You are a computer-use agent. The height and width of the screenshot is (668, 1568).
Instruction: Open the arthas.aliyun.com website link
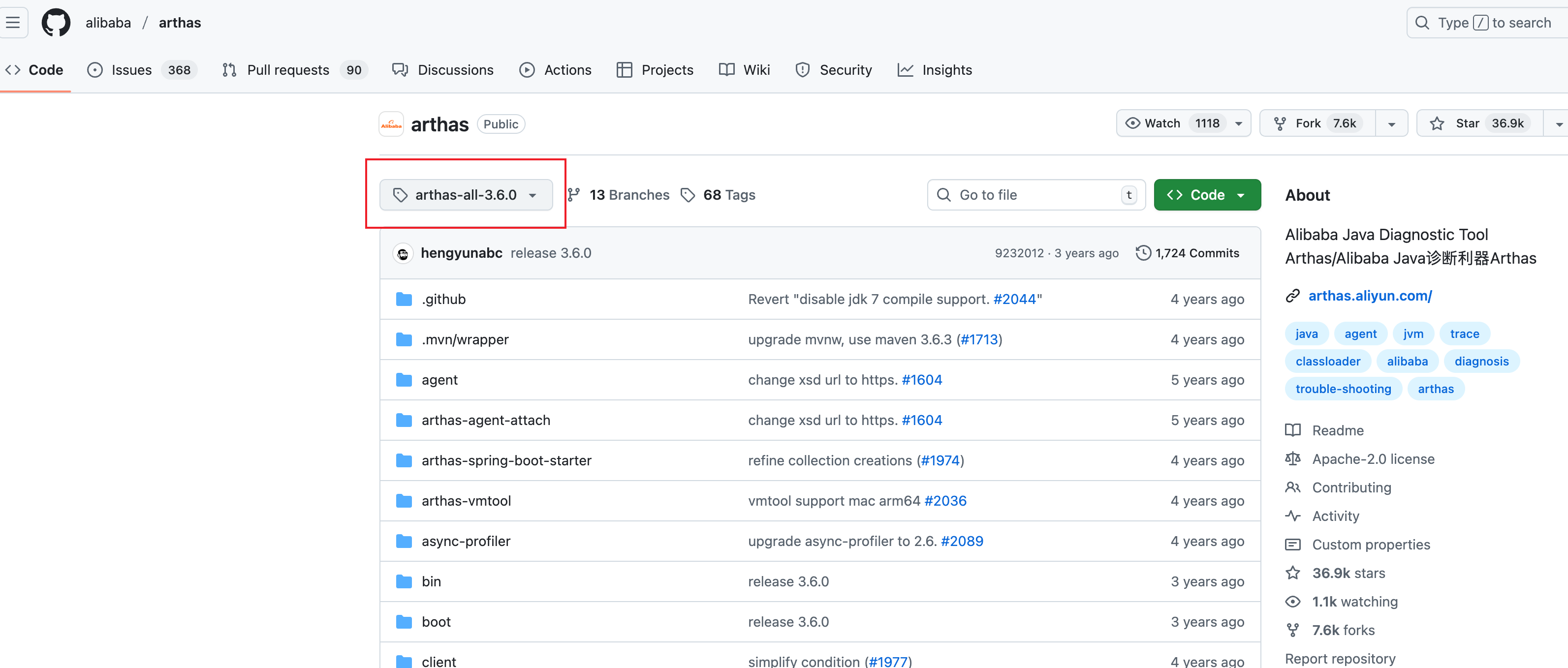pyautogui.click(x=1370, y=296)
